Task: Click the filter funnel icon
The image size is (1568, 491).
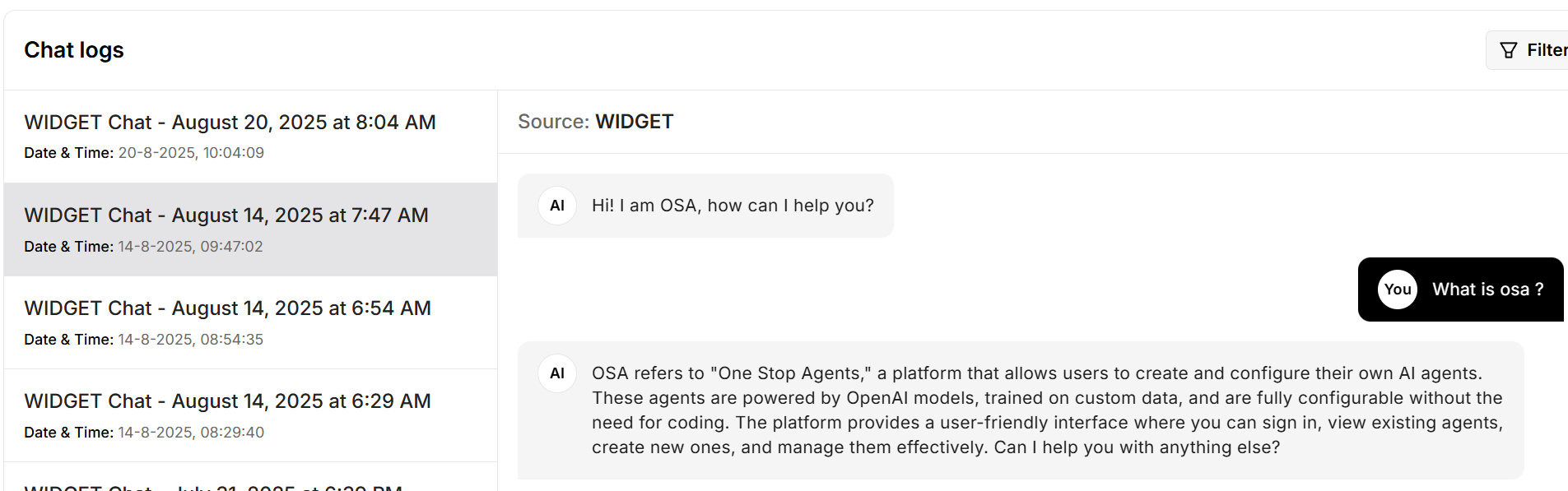Action: (1508, 49)
